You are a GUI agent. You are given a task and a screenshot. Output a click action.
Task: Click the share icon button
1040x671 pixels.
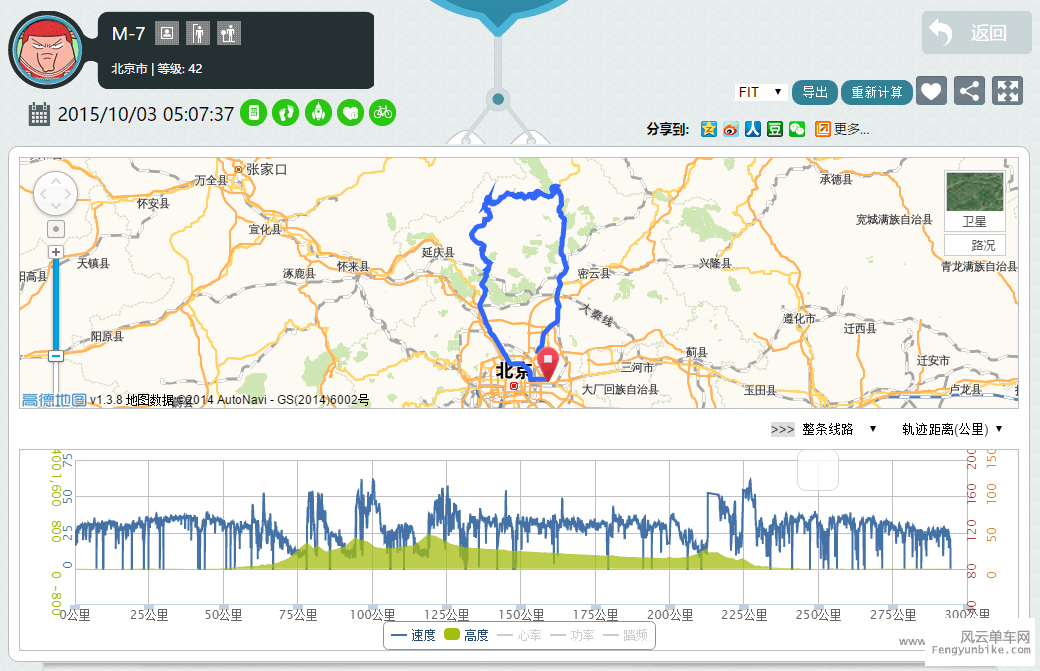tap(969, 91)
